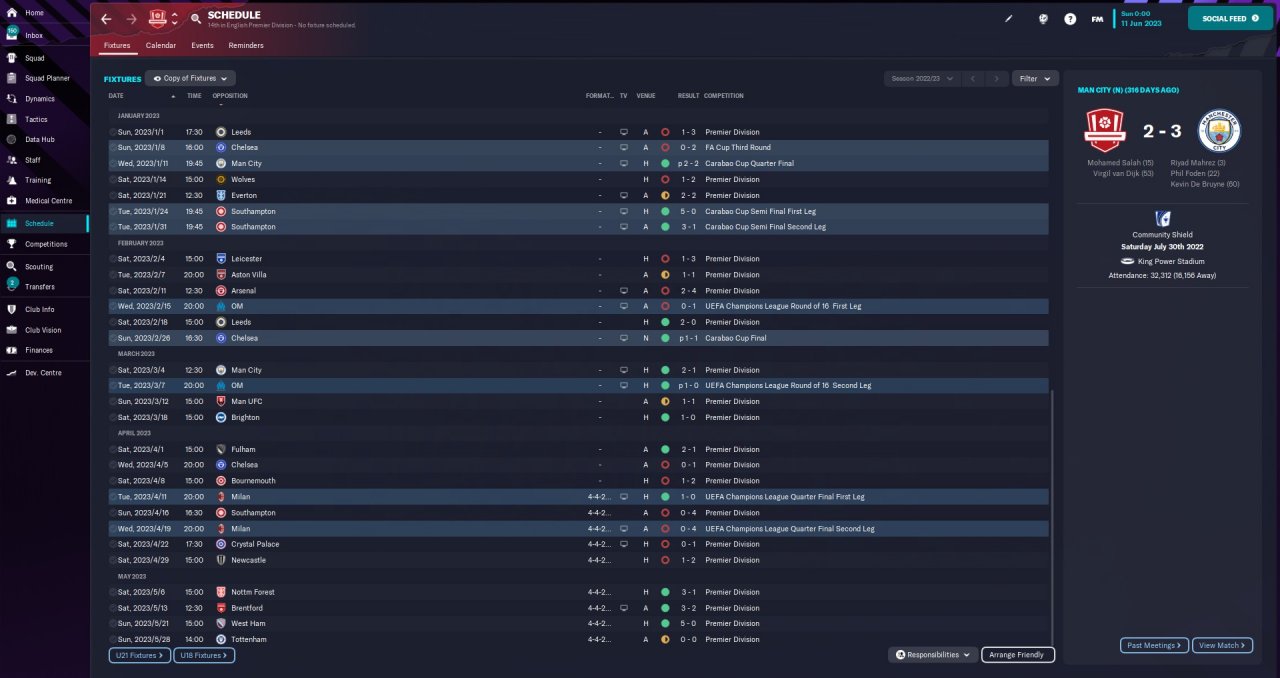Open the FM menu icon
1280x678 pixels.
(1097, 18)
